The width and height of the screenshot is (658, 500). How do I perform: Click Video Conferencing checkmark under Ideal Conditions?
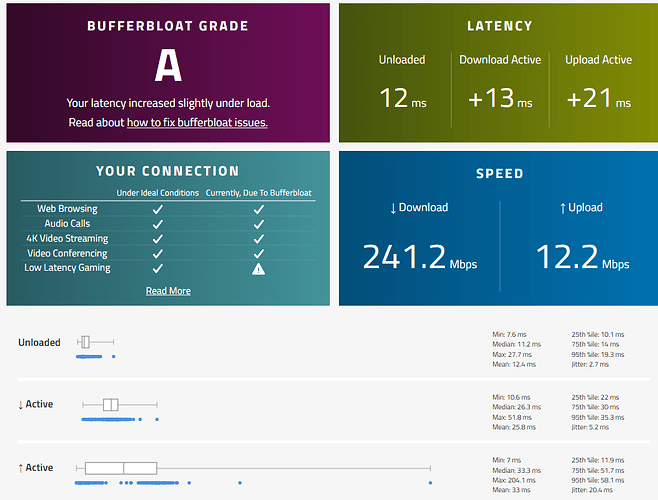158,254
